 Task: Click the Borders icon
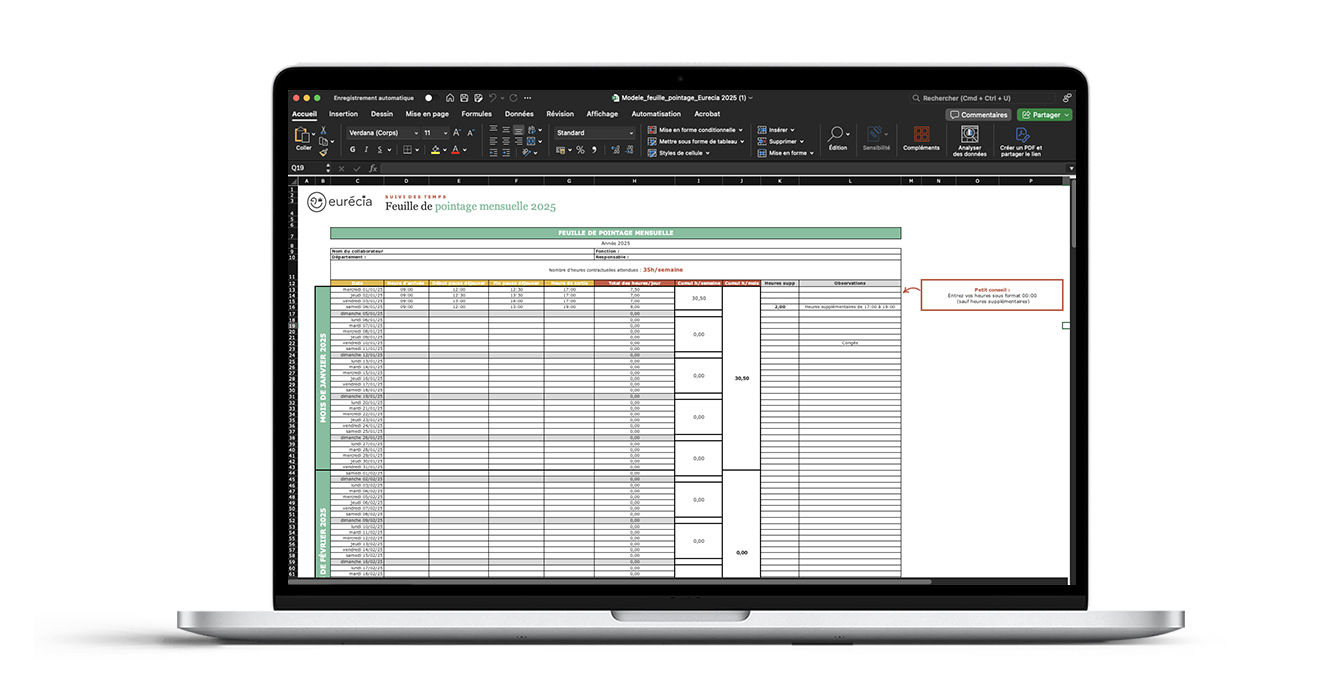click(407, 150)
